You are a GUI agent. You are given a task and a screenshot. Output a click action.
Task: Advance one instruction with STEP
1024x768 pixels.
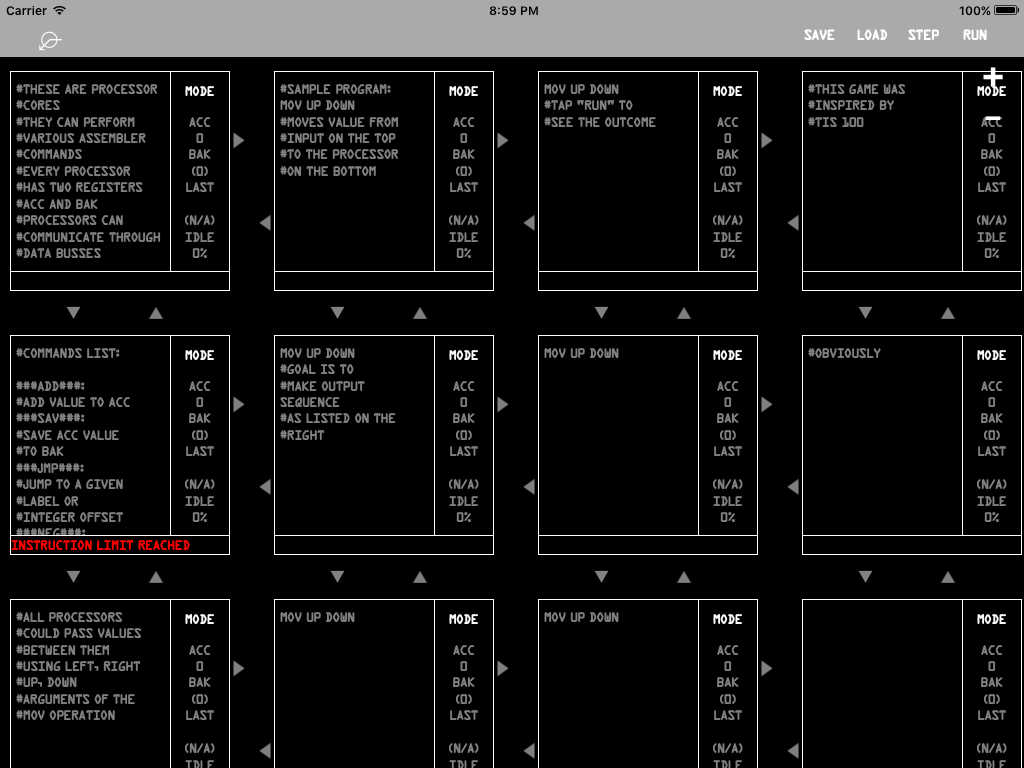(923, 35)
